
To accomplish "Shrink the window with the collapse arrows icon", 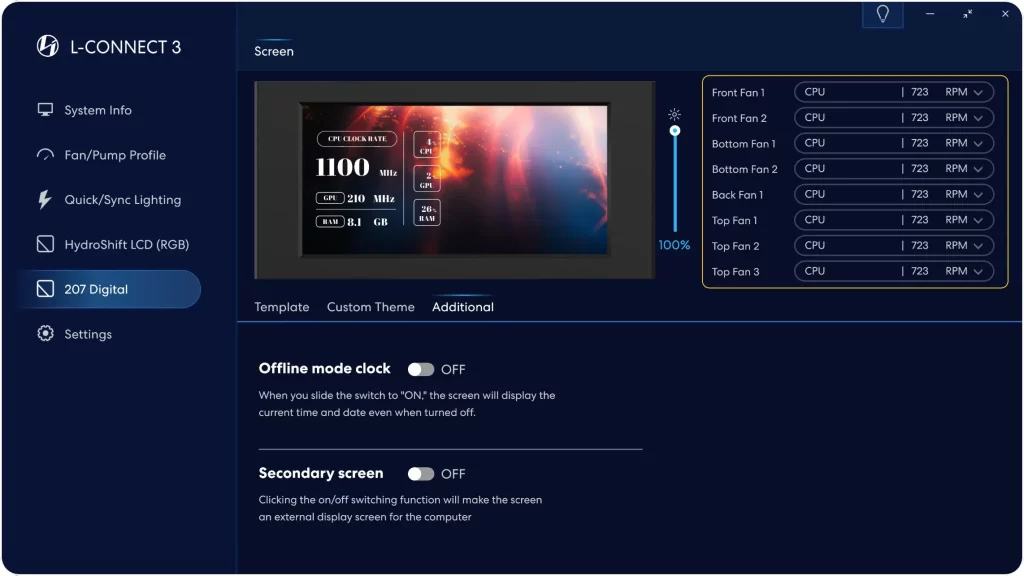I will click(x=967, y=14).
